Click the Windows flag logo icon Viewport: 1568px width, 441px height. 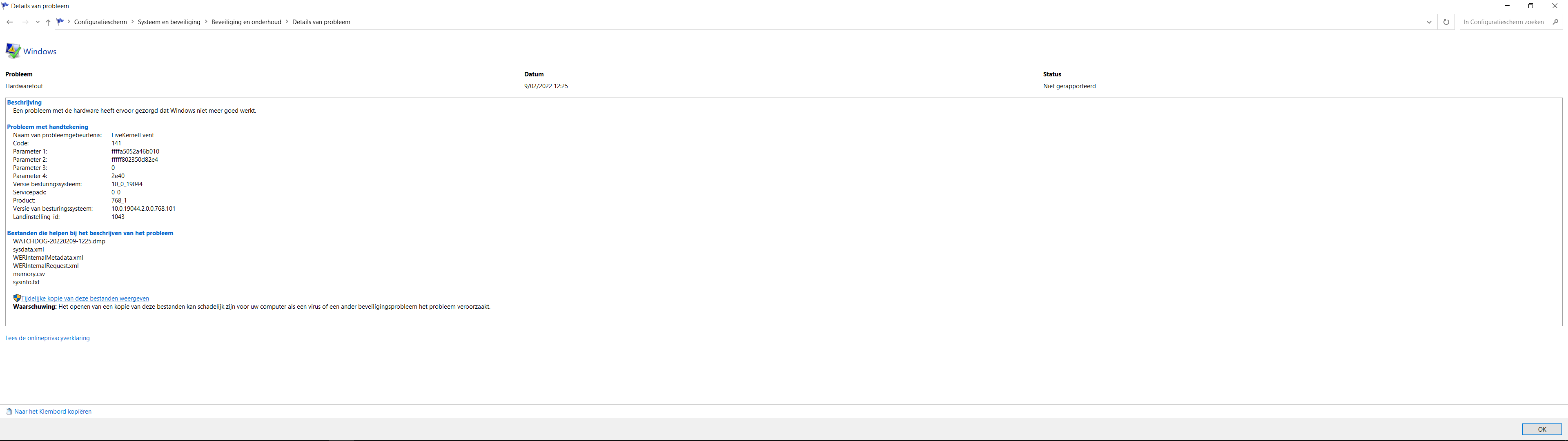click(13, 51)
